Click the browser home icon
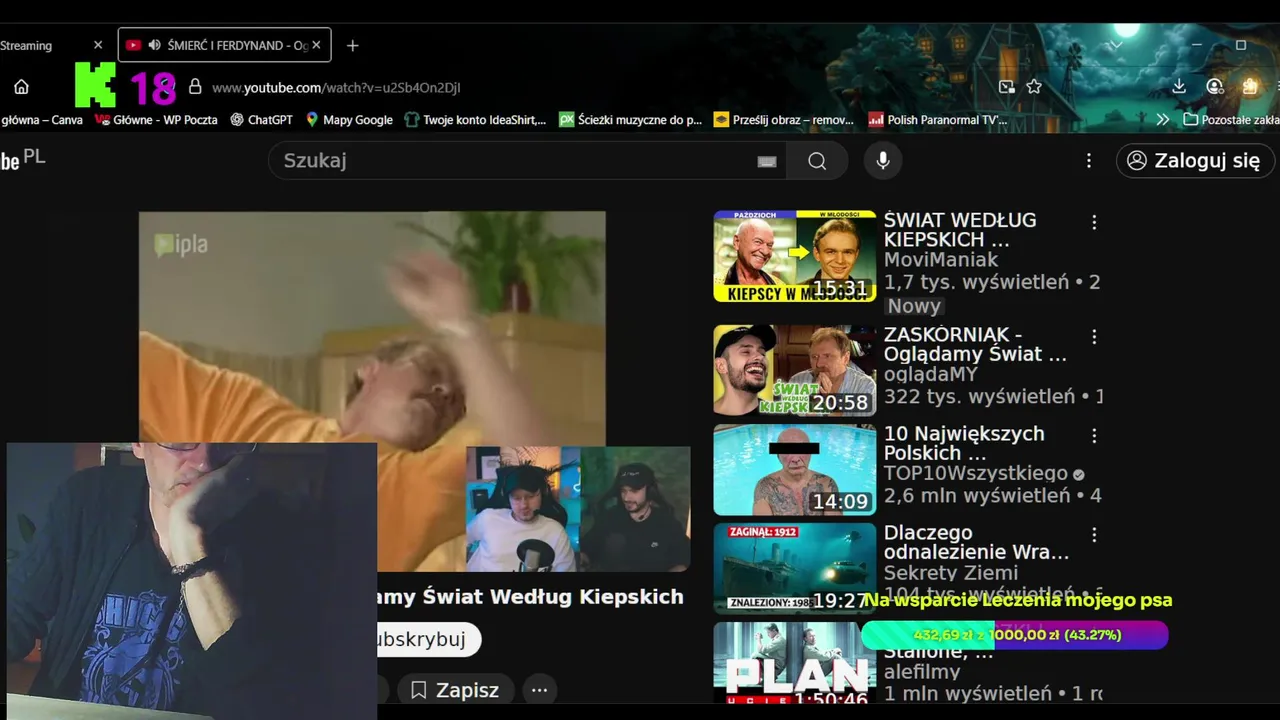The height and width of the screenshot is (720, 1280). tap(21, 87)
